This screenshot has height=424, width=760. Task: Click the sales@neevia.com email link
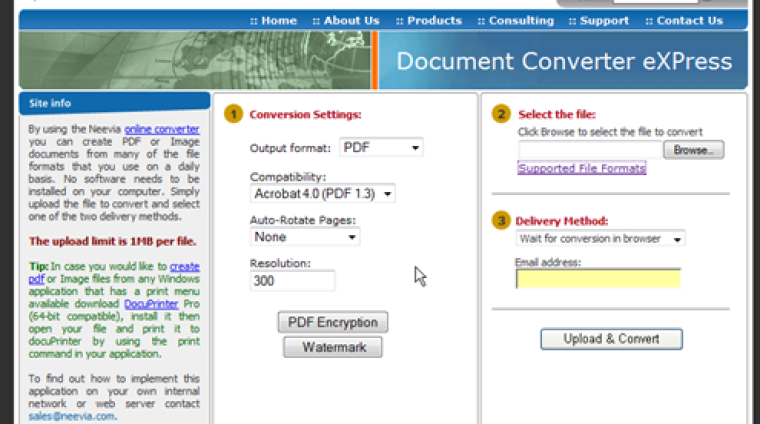click(x=72, y=416)
